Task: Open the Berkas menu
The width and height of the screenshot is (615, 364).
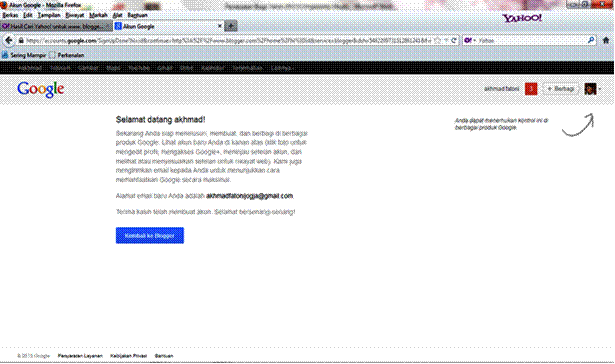Action: click(x=10, y=15)
